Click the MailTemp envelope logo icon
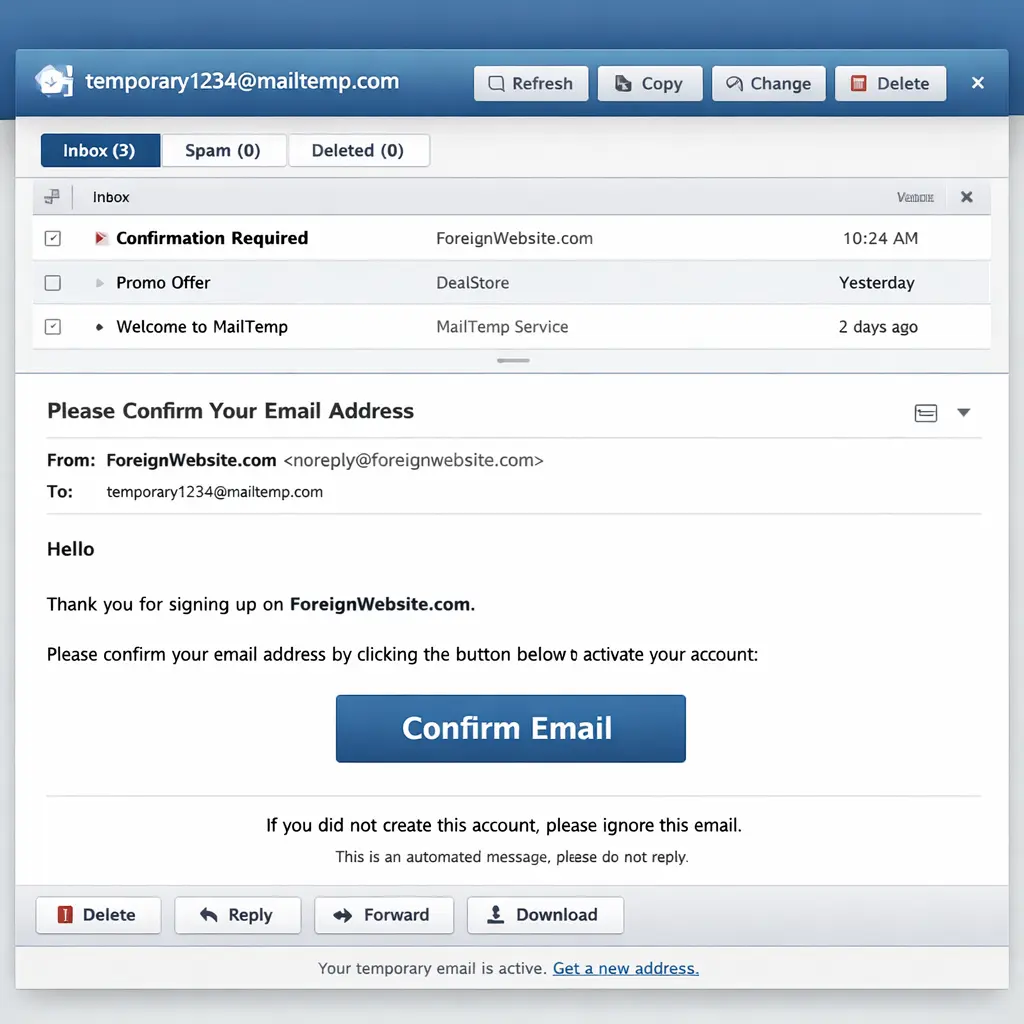The height and width of the screenshot is (1024, 1024). [x=52, y=82]
